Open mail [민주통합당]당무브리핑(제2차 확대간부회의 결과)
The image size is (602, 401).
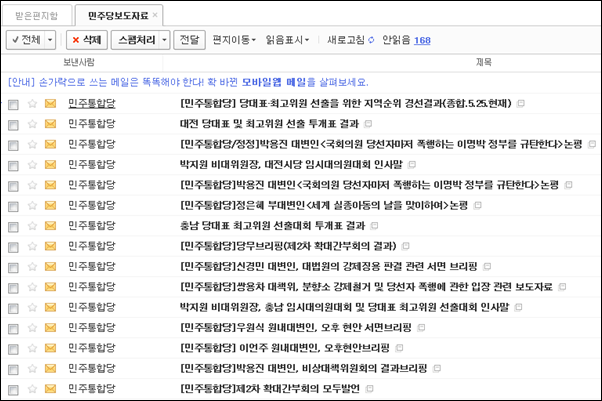tap(288, 246)
